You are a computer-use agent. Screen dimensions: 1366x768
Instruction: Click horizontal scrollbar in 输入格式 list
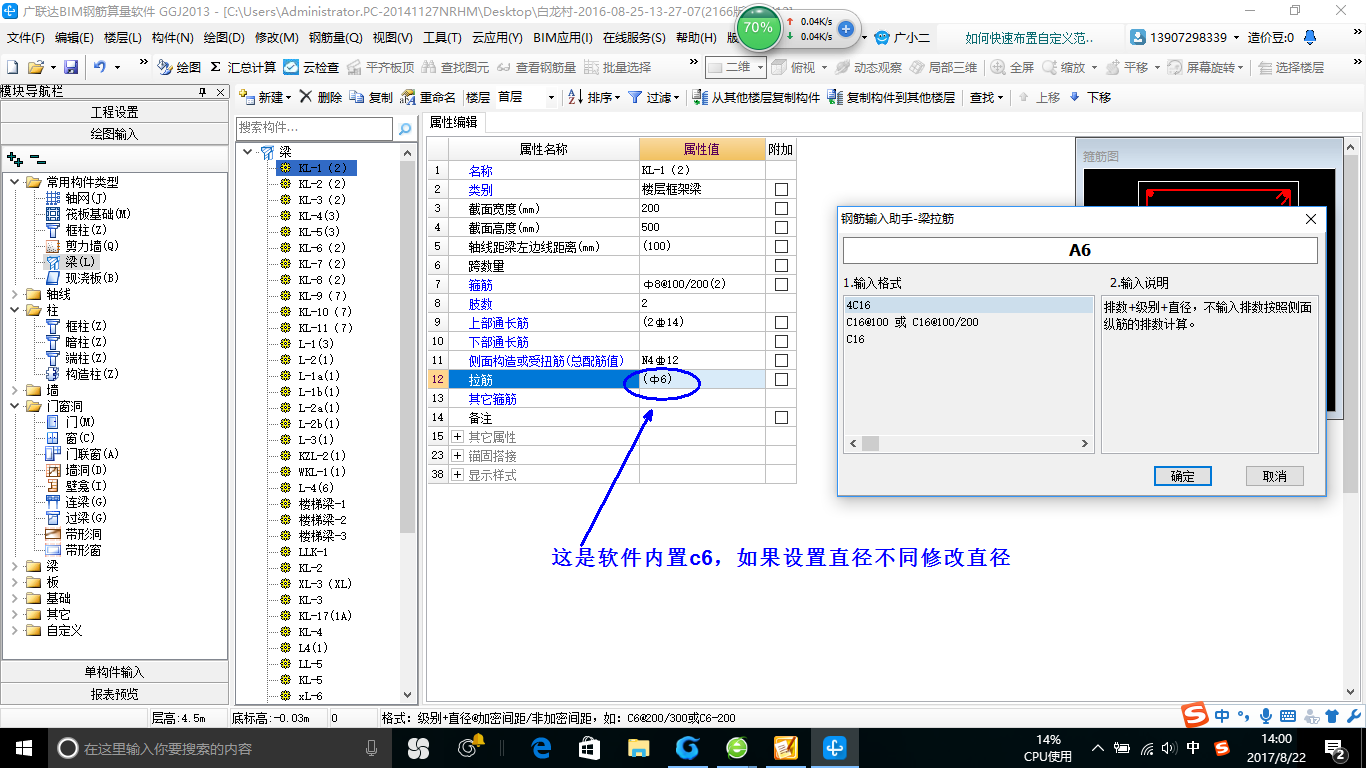tap(968, 443)
